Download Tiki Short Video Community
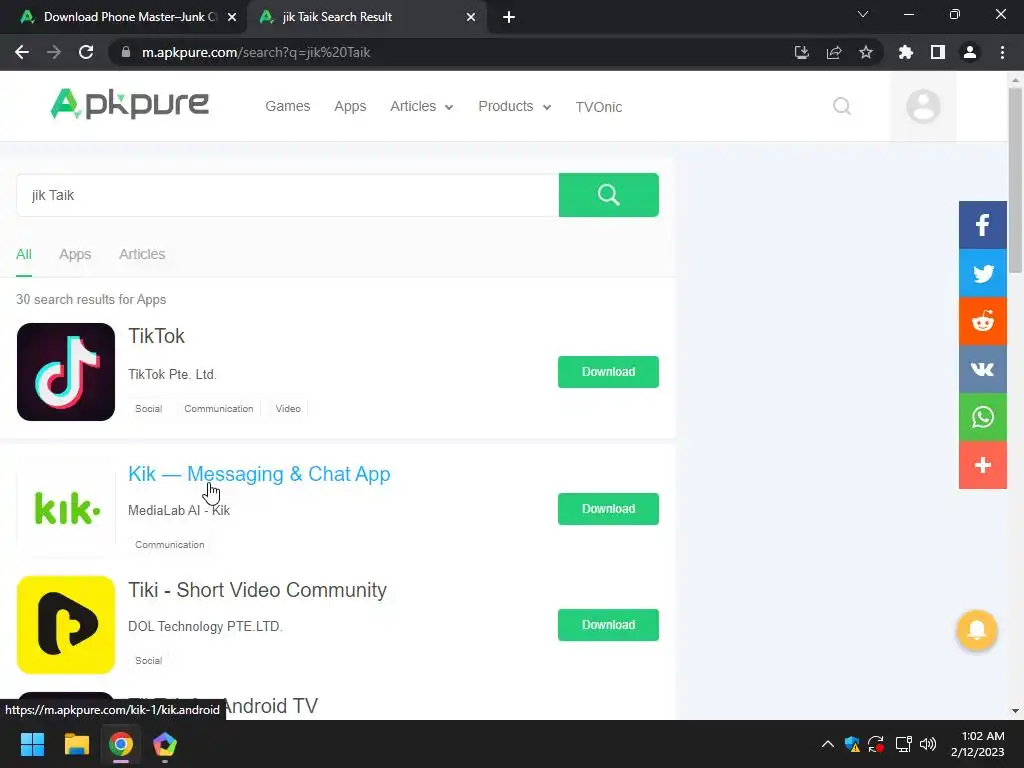This screenshot has height=768, width=1024. pos(608,625)
